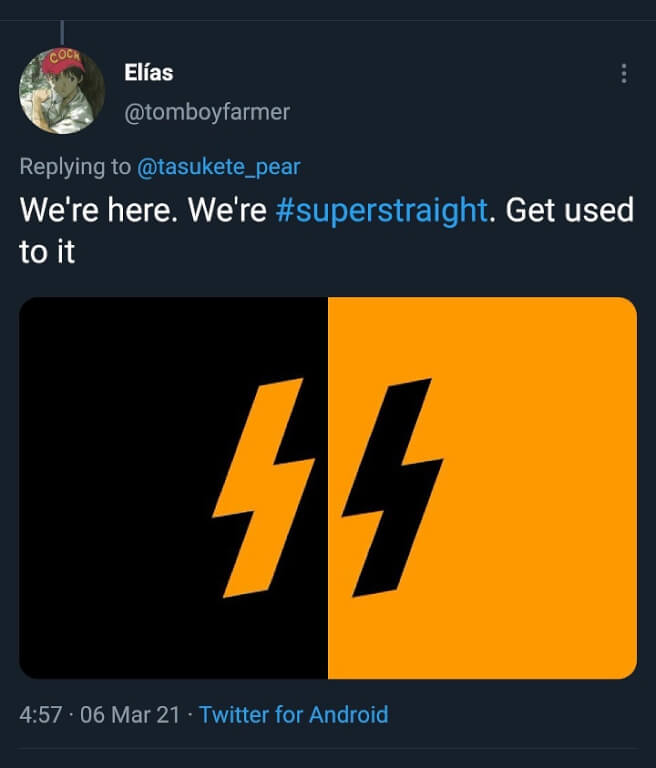656x768 pixels.
Task: Click the divider below the timestamp row
Action: [x=328, y=748]
